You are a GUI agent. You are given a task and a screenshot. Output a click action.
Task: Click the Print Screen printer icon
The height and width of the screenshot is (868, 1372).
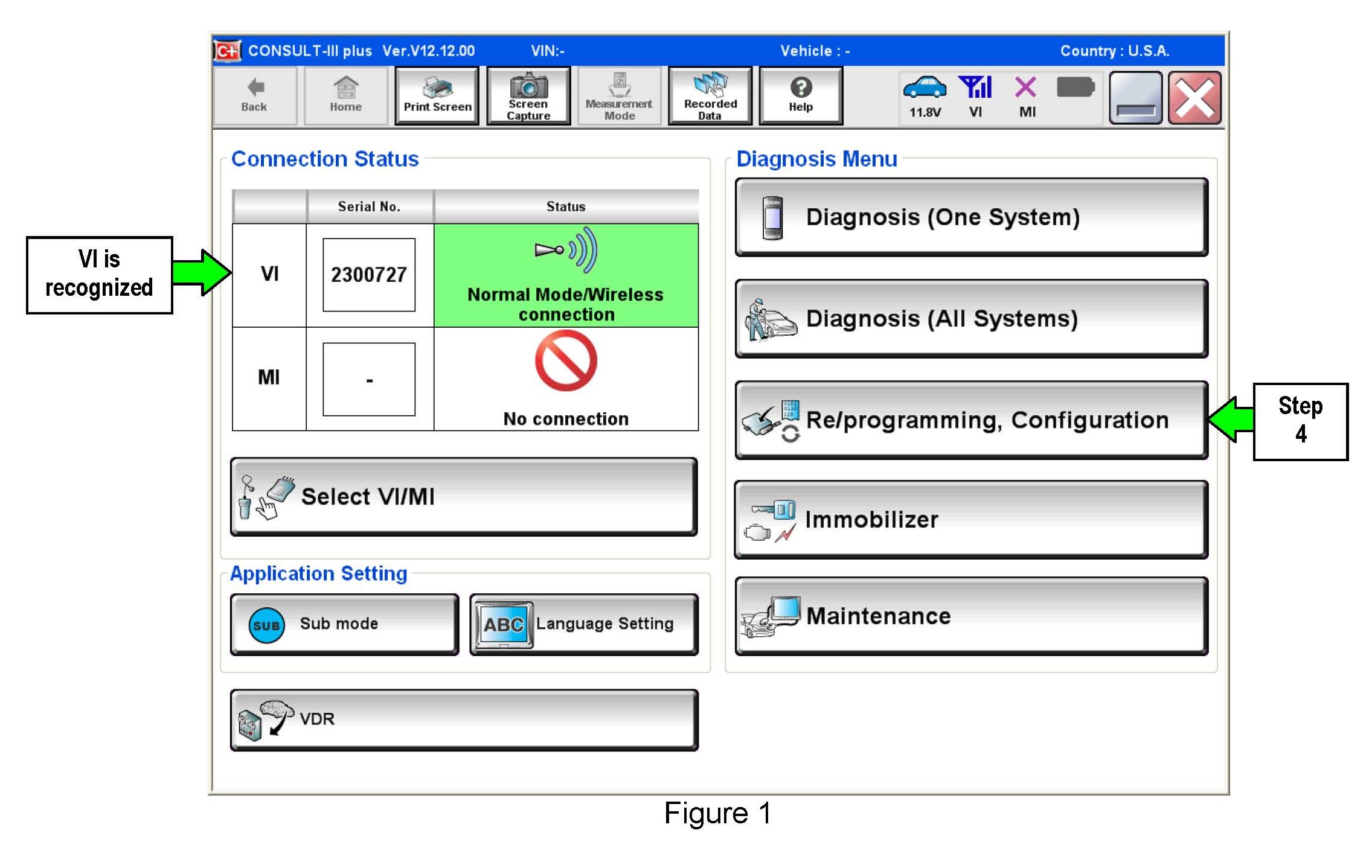coord(437,89)
